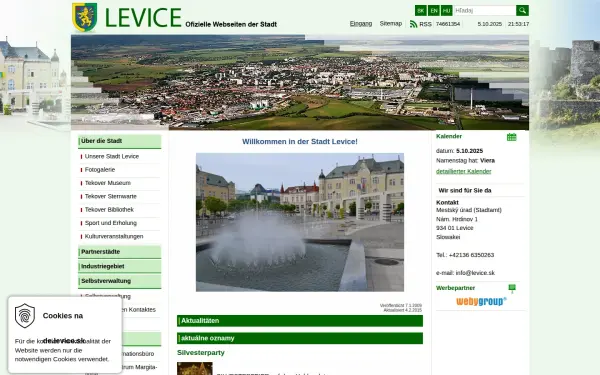The height and width of the screenshot is (375, 600).
Task: Click the Wir sind für Sie da heading
Action: tap(465, 191)
